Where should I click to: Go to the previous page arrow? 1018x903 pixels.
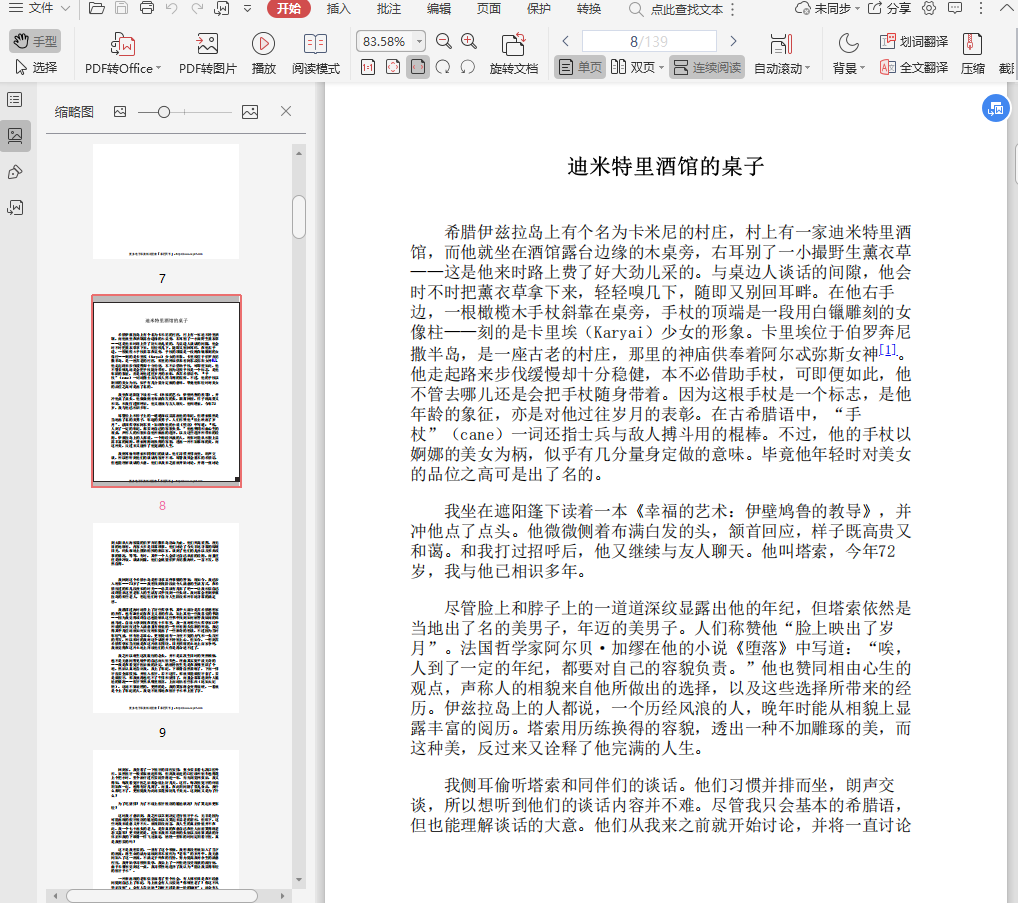565,41
